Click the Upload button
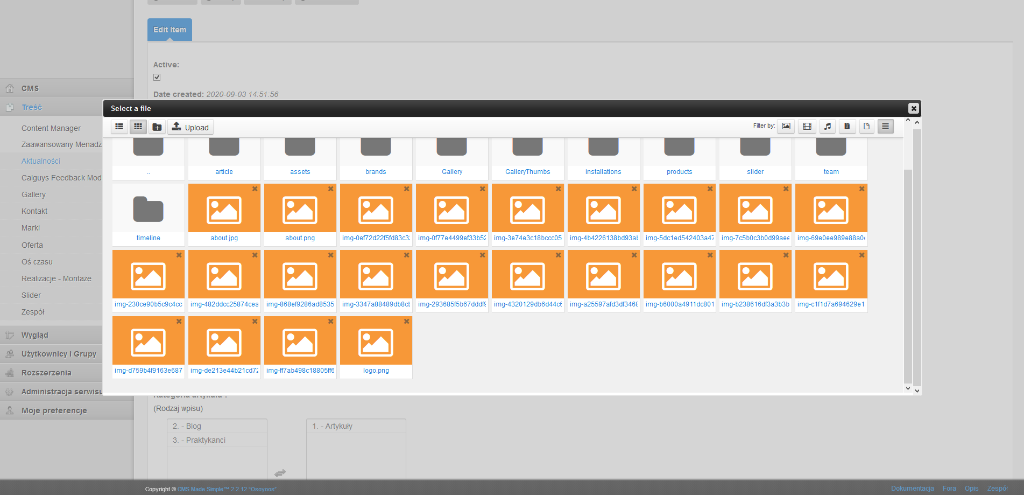Image resolution: width=1024 pixels, height=495 pixels. click(x=190, y=127)
